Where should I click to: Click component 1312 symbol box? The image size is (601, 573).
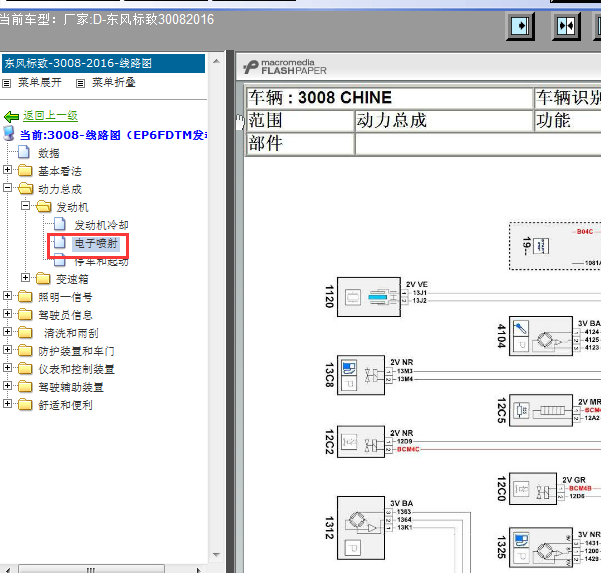click(x=361, y=528)
